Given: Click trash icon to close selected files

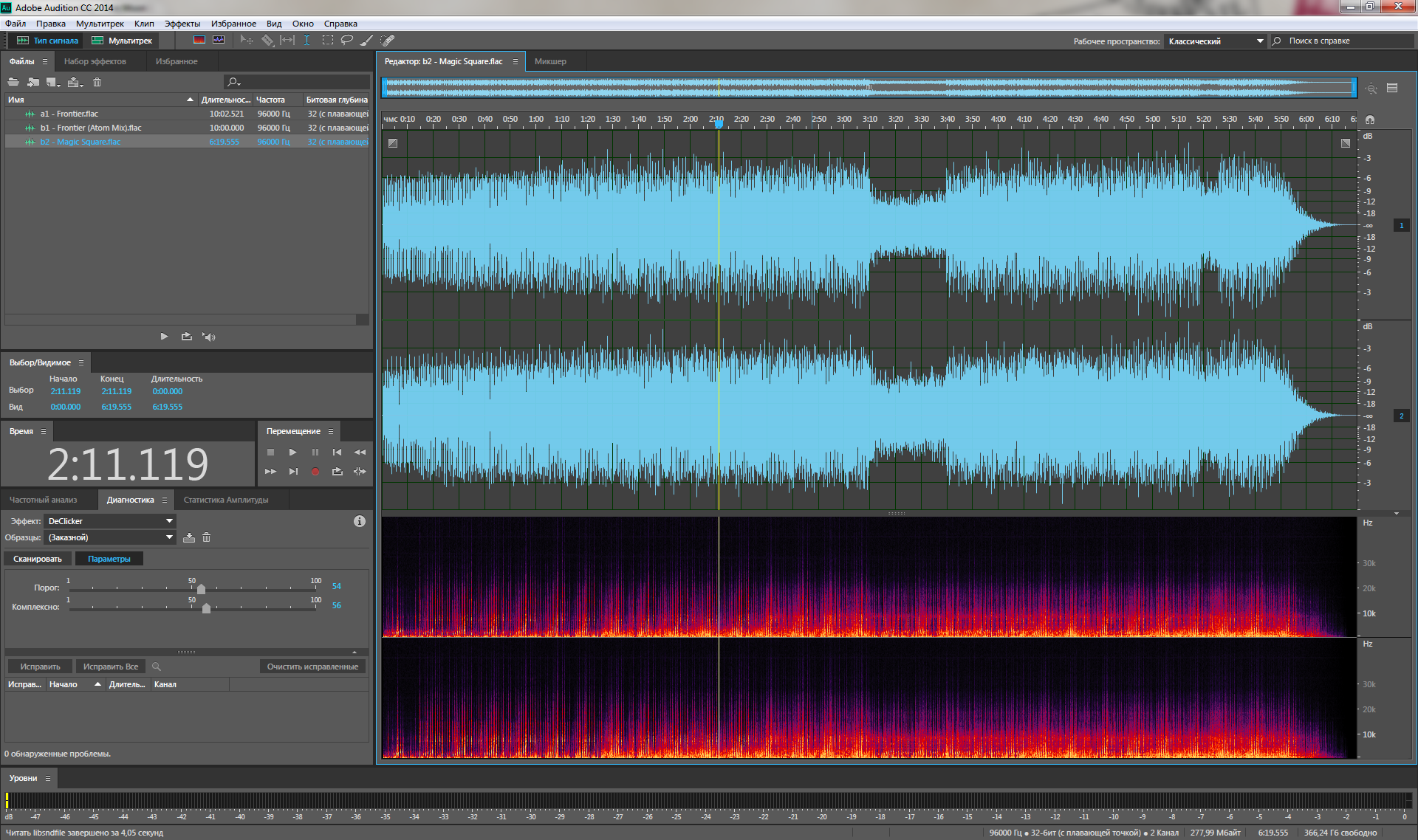Looking at the screenshot, I should click(97, 82).
